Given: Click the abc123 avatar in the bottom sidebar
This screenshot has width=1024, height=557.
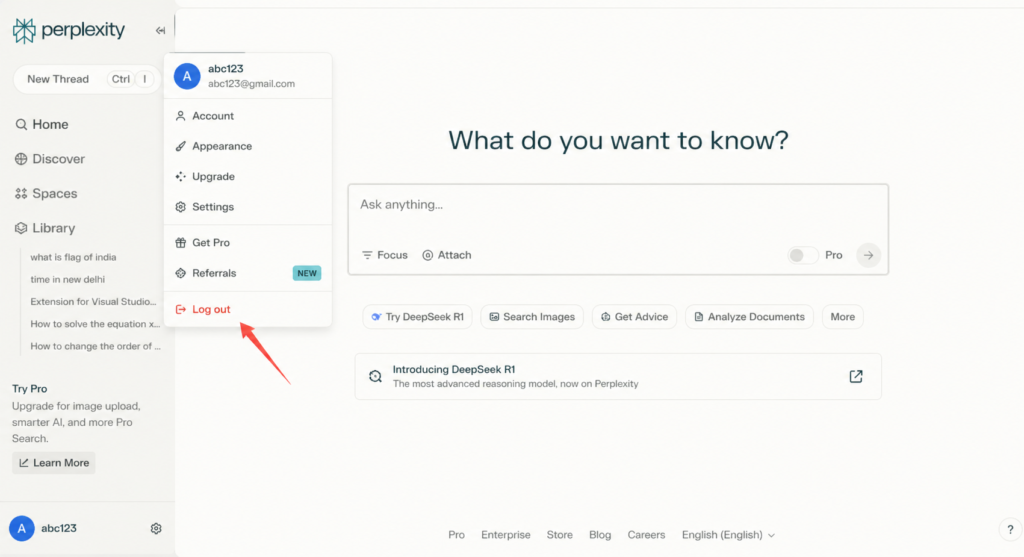Looking at the screenshot, I should 22,528.
